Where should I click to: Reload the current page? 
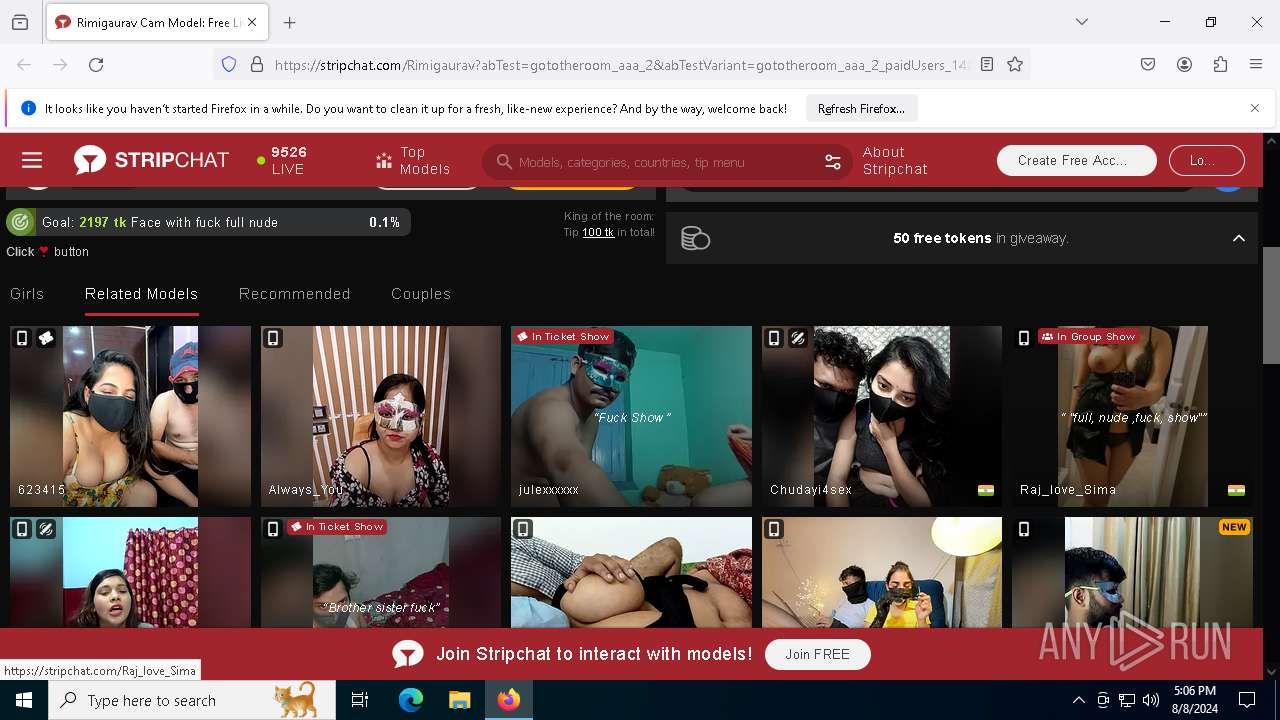pos(96,64)
